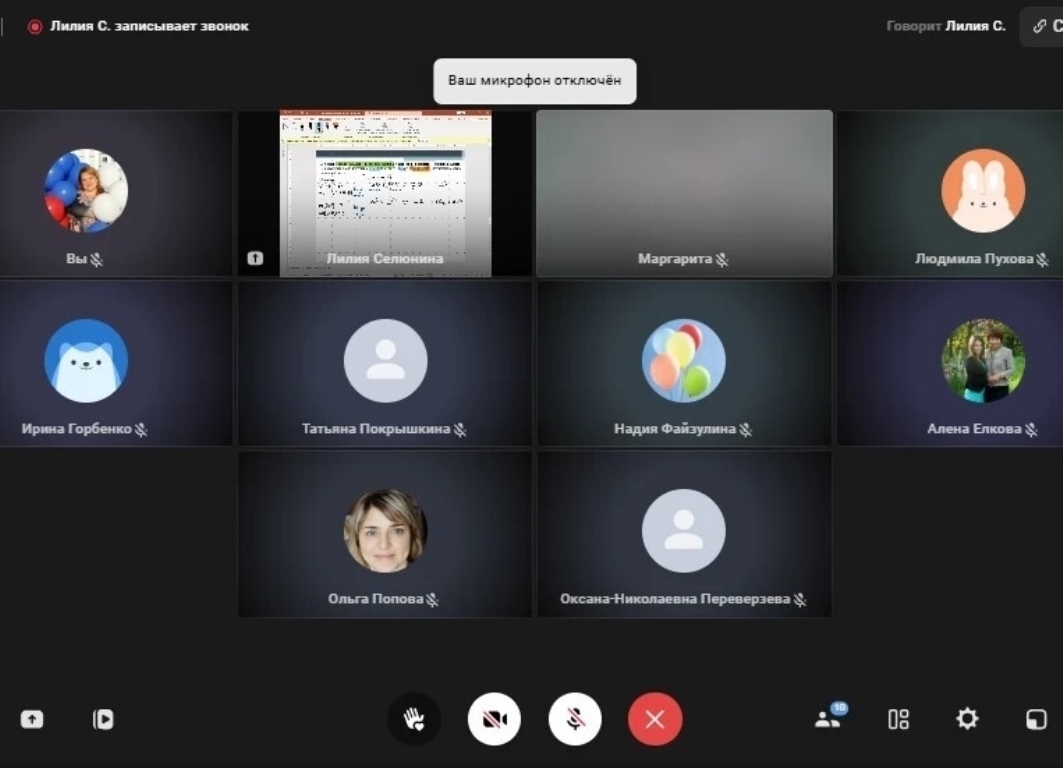Viewport: 1063px width, 768px height.
Task: Start screen sharing from bottom left icon
Action: click(x=32, y=719)
